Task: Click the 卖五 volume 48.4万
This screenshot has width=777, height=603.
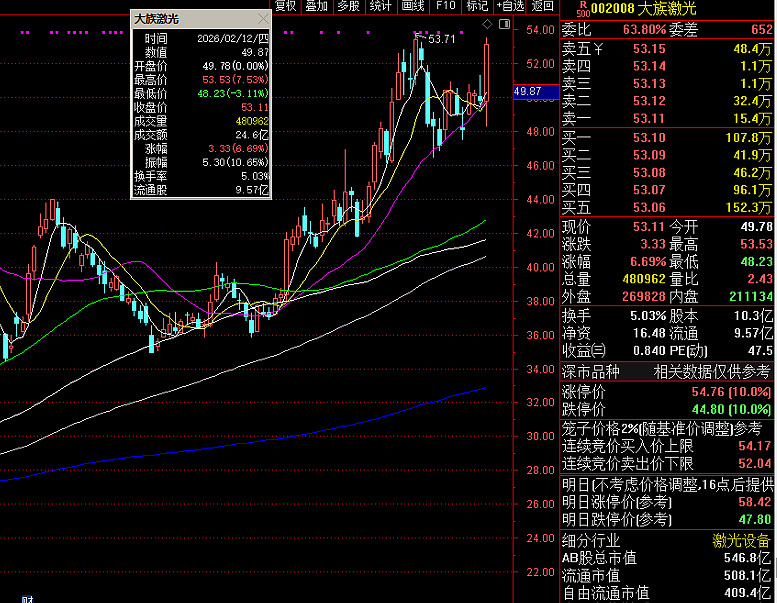Action: (x=753, y=49)
